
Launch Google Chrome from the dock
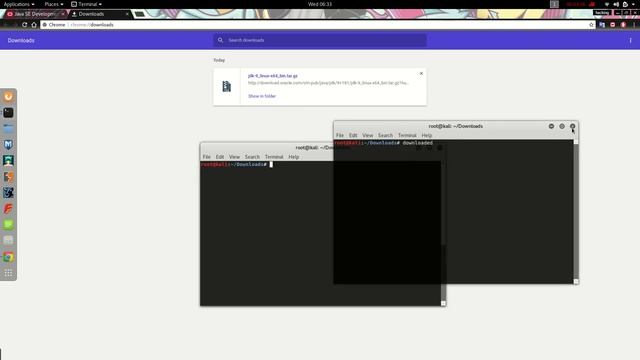tap(8, 257)
